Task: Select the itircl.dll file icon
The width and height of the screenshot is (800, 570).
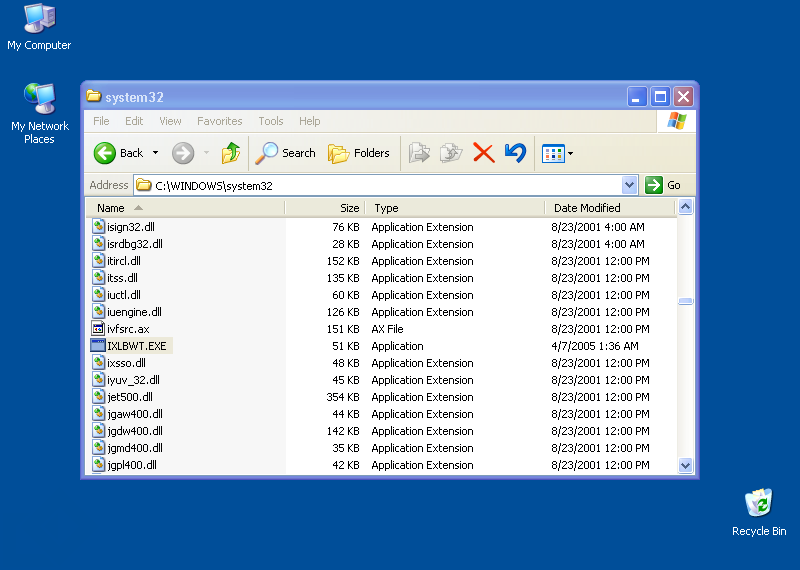Action: 98,260
